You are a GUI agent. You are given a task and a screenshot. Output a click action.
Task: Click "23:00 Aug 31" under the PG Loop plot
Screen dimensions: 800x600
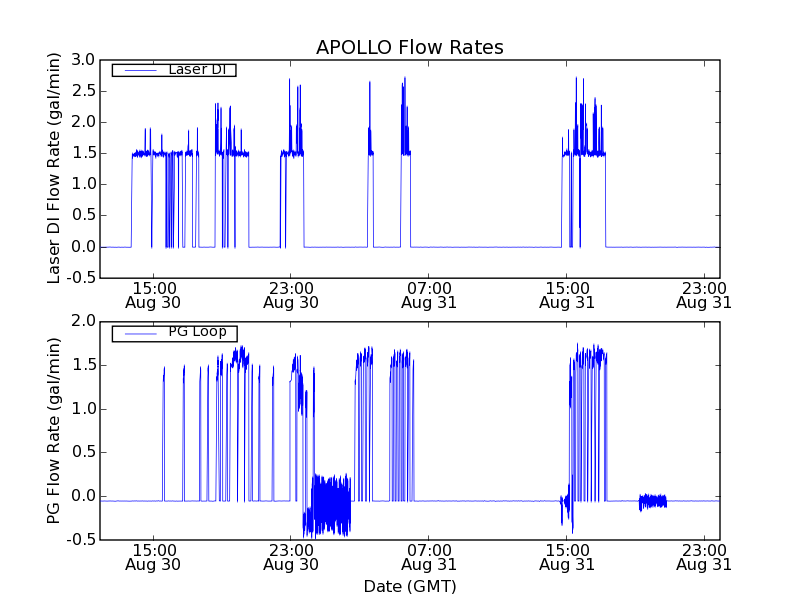click(704, 558)
